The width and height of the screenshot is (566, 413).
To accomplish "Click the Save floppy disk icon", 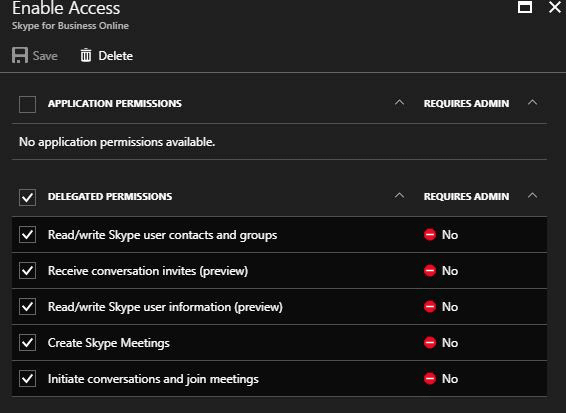I will point(20,56).
